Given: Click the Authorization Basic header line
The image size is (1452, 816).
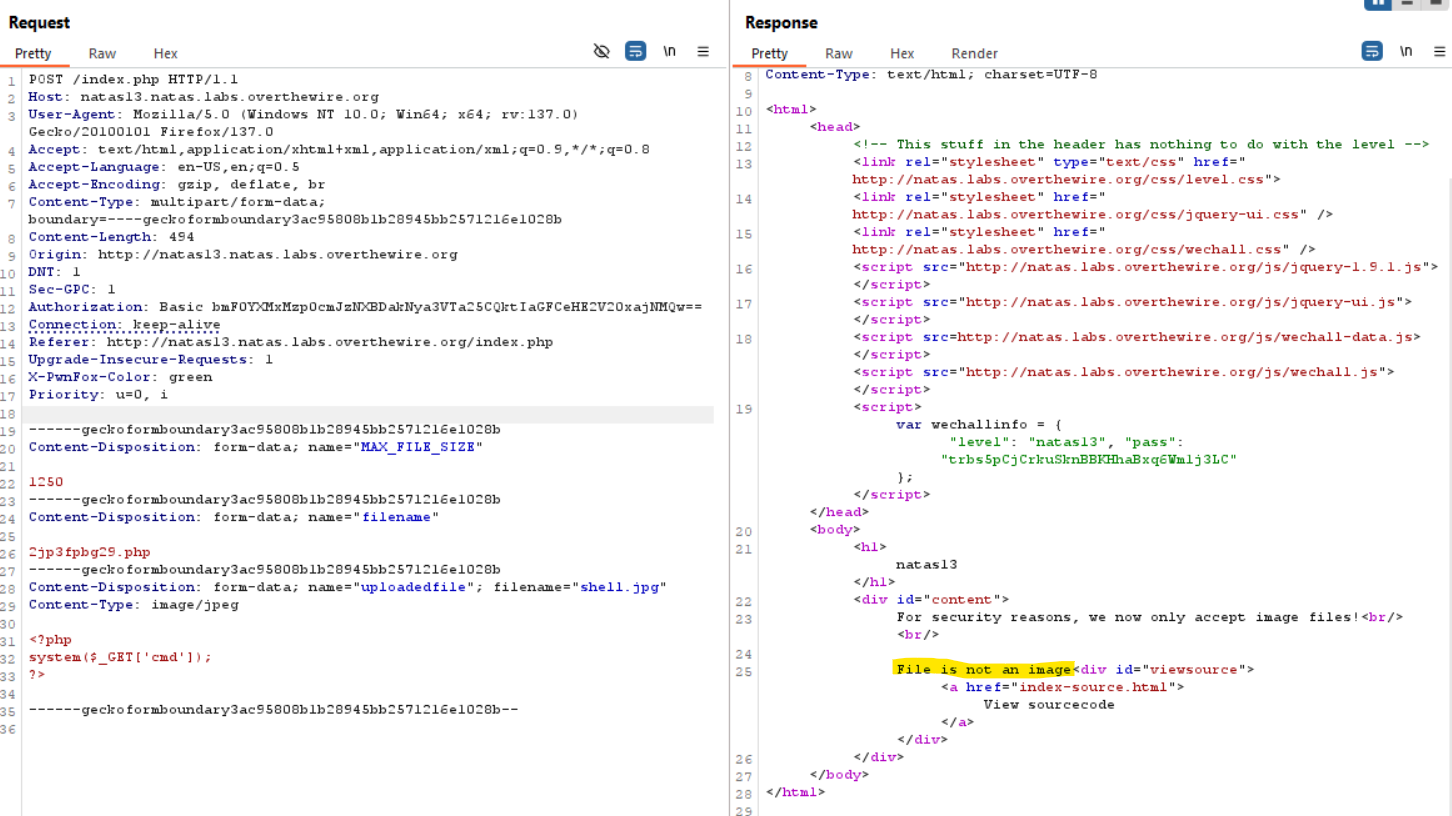Looking at the screenshot, I should click(x=365, y=307).
